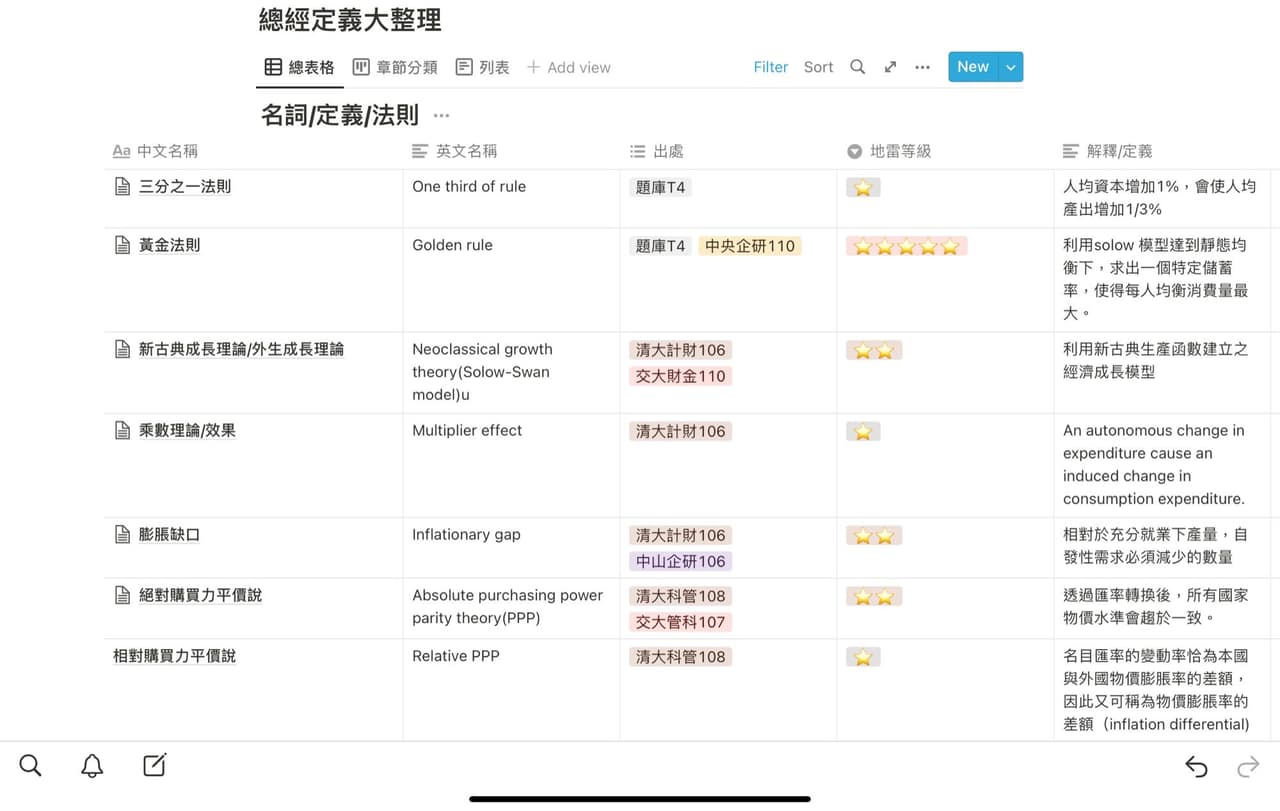
Task: Click the Filter link
Action: (770, 67)
